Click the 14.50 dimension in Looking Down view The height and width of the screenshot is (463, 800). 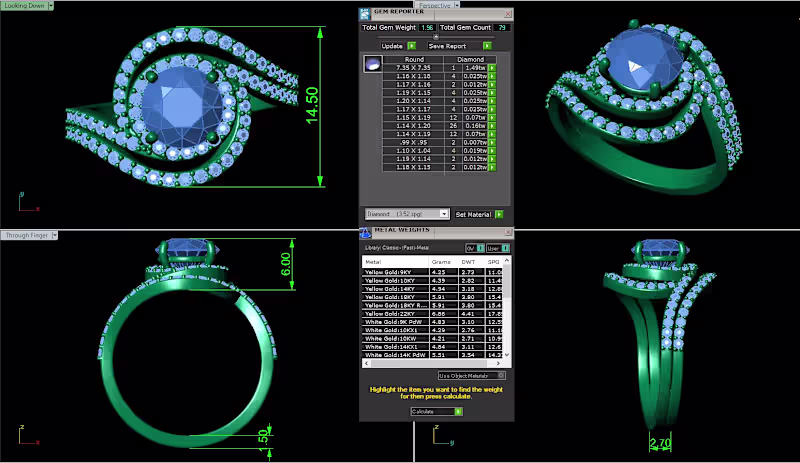click(x=312, y=105)
